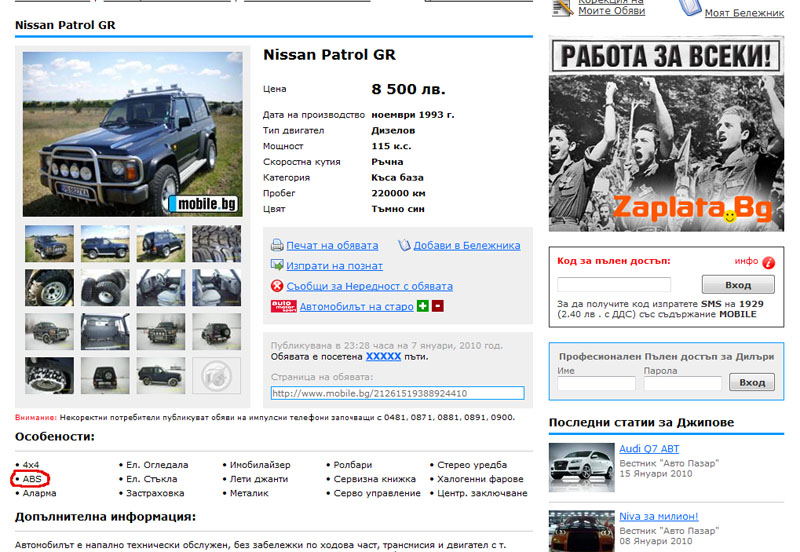The height and width of the screenshot is (552, 800).
Task: Click the 8 500 лв. price text
Action: point(408,89)
